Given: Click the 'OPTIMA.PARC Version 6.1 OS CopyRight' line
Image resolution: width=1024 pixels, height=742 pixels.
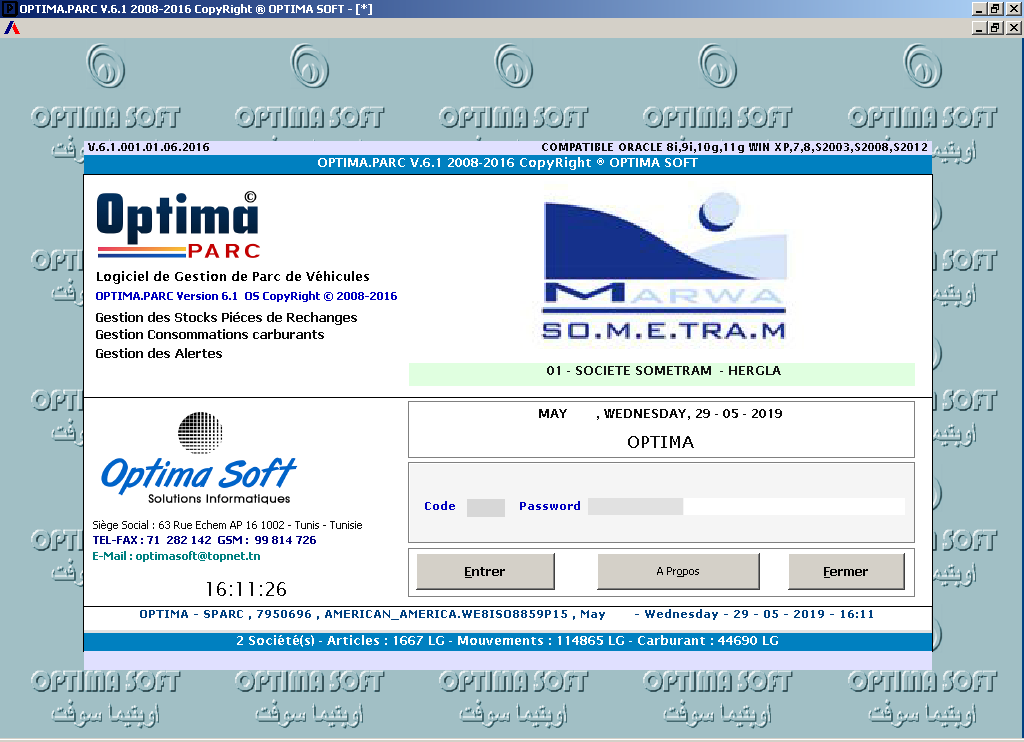Looking at the screenshot, I should point(246,297).
